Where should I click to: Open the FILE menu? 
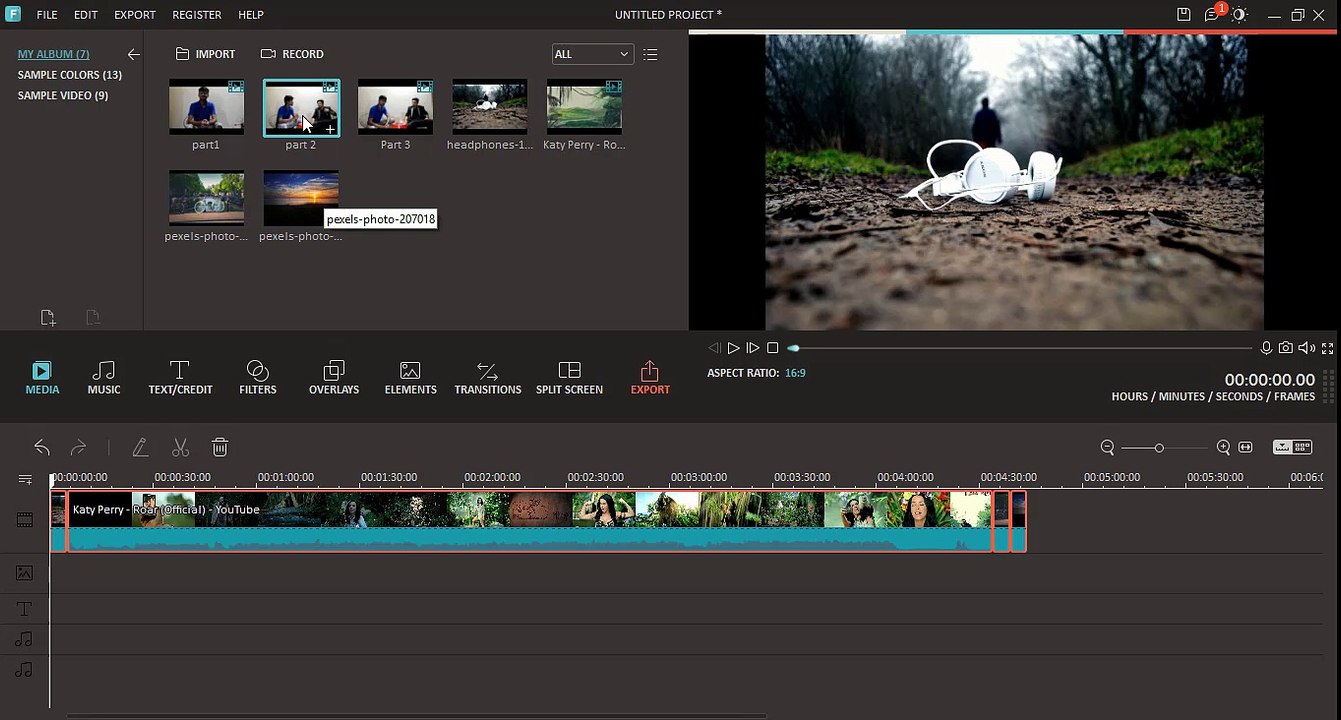[47, 15]
